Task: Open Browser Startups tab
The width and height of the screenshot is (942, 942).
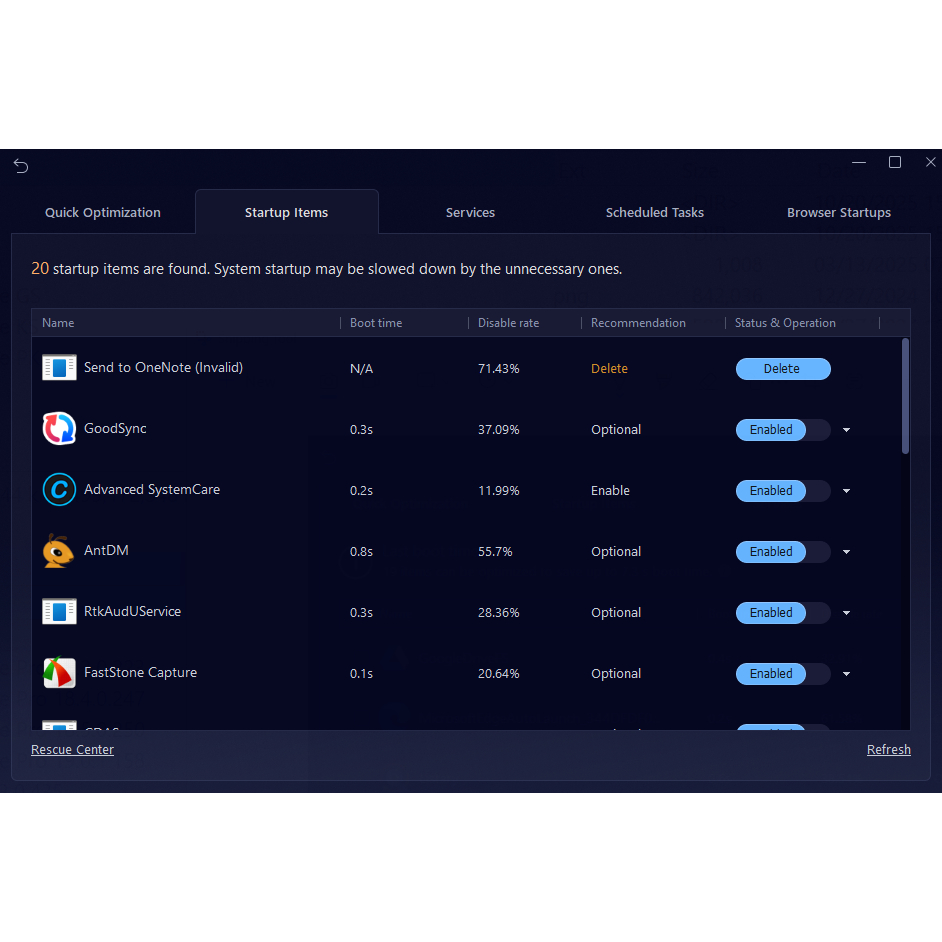Action: (x=839, y=213)
